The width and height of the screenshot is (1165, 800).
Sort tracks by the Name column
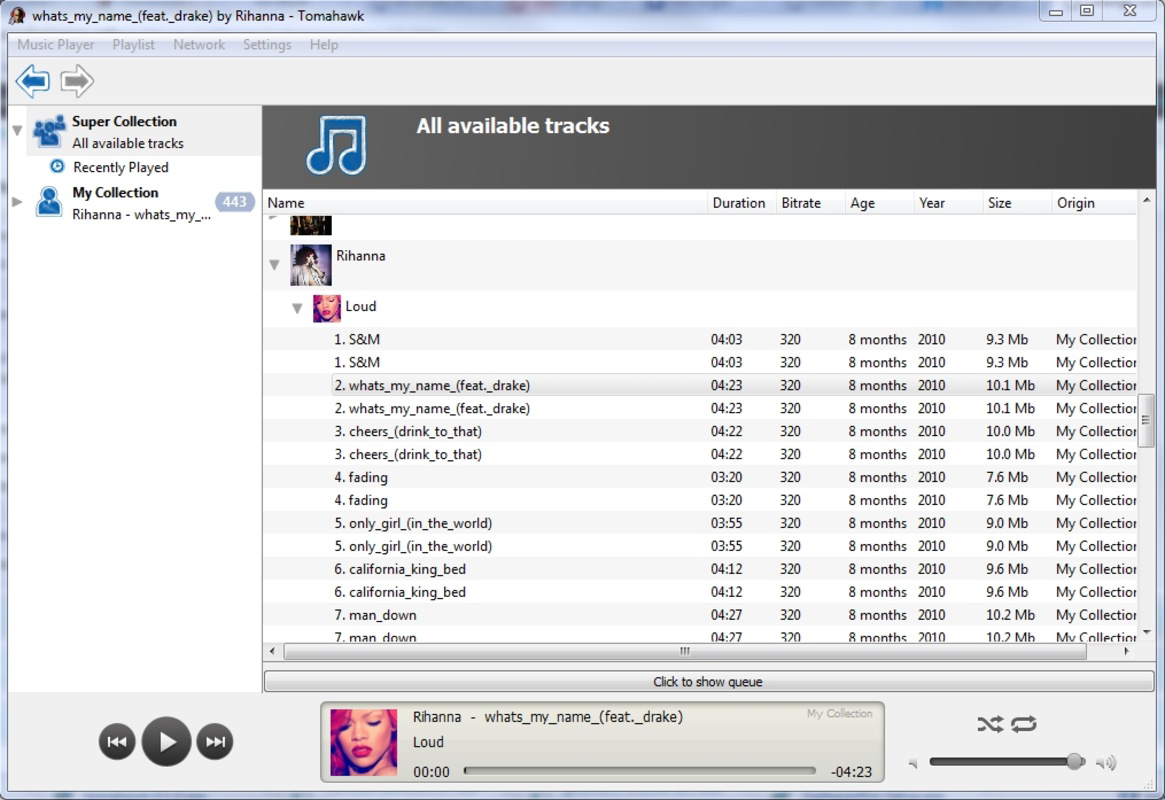[484, 203]
